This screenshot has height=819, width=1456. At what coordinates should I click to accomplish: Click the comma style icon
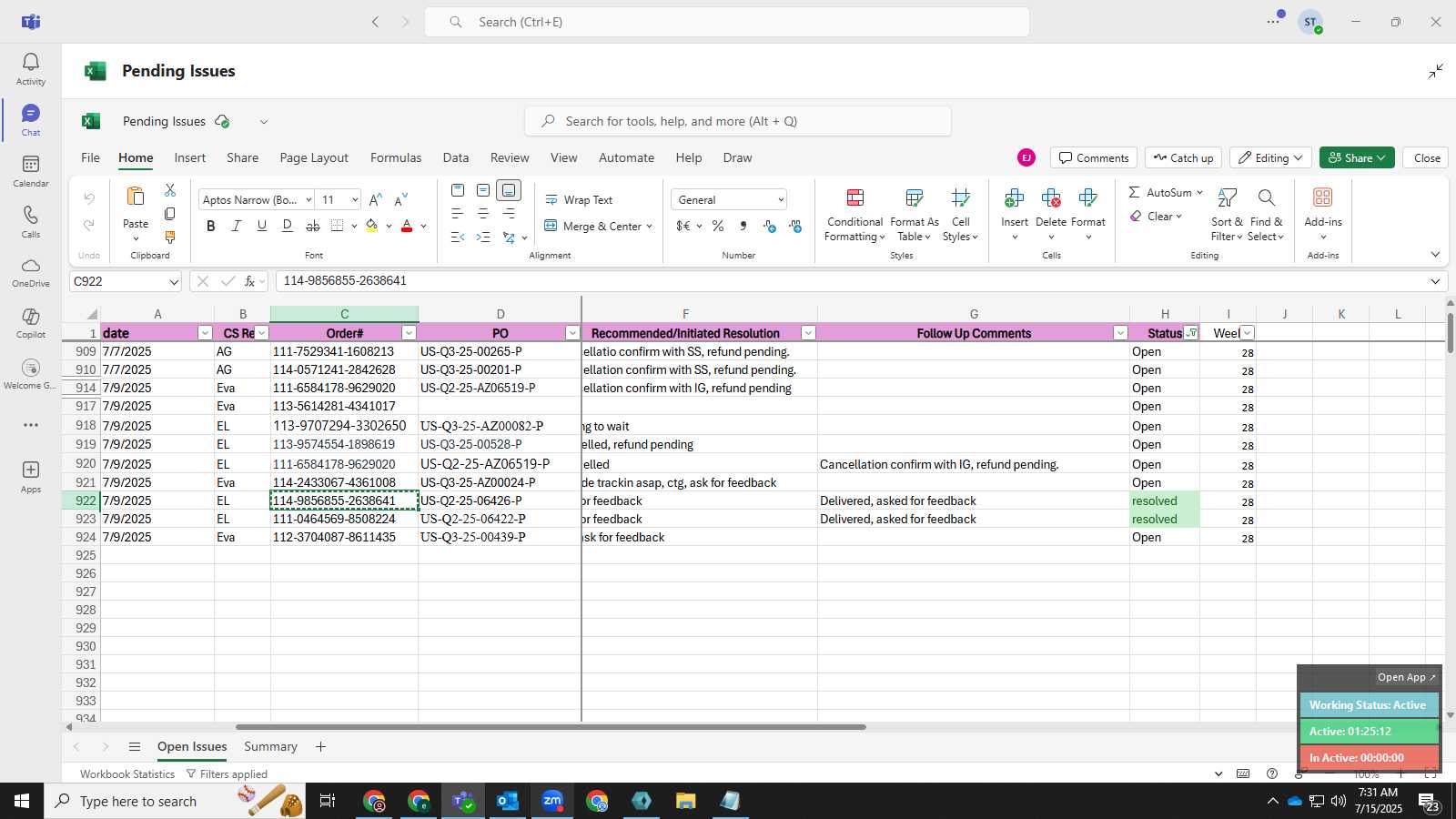point(743,226)
